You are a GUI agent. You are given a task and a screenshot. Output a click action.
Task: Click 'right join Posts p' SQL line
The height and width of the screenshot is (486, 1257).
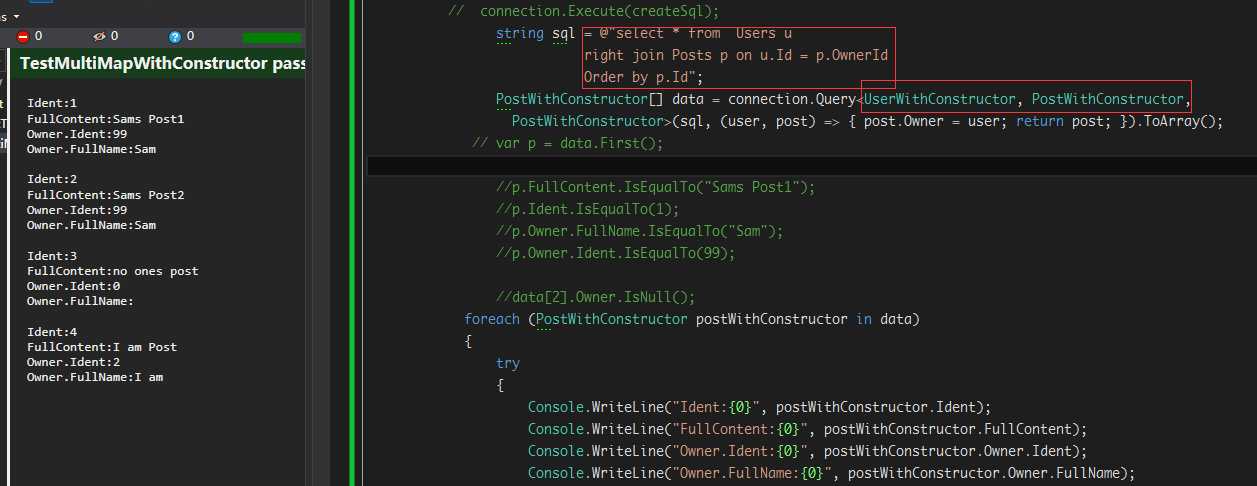(x=736, y=56)
